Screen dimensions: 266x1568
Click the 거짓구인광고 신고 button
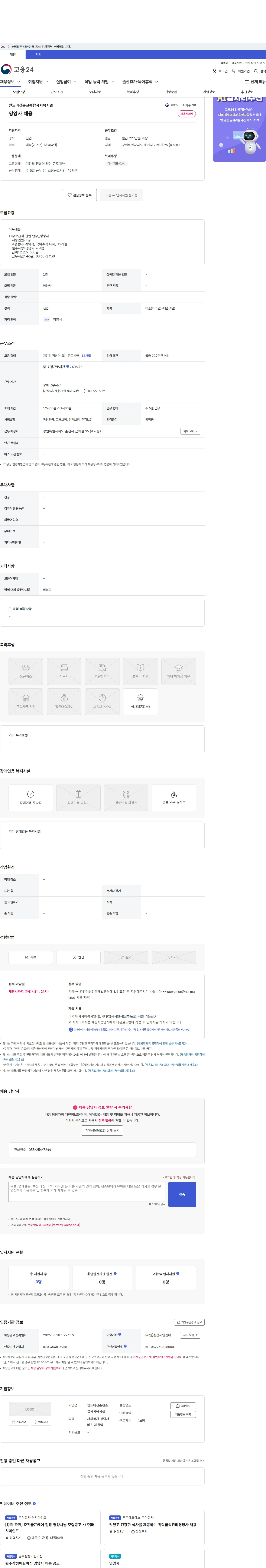[x=189, y=1322]
